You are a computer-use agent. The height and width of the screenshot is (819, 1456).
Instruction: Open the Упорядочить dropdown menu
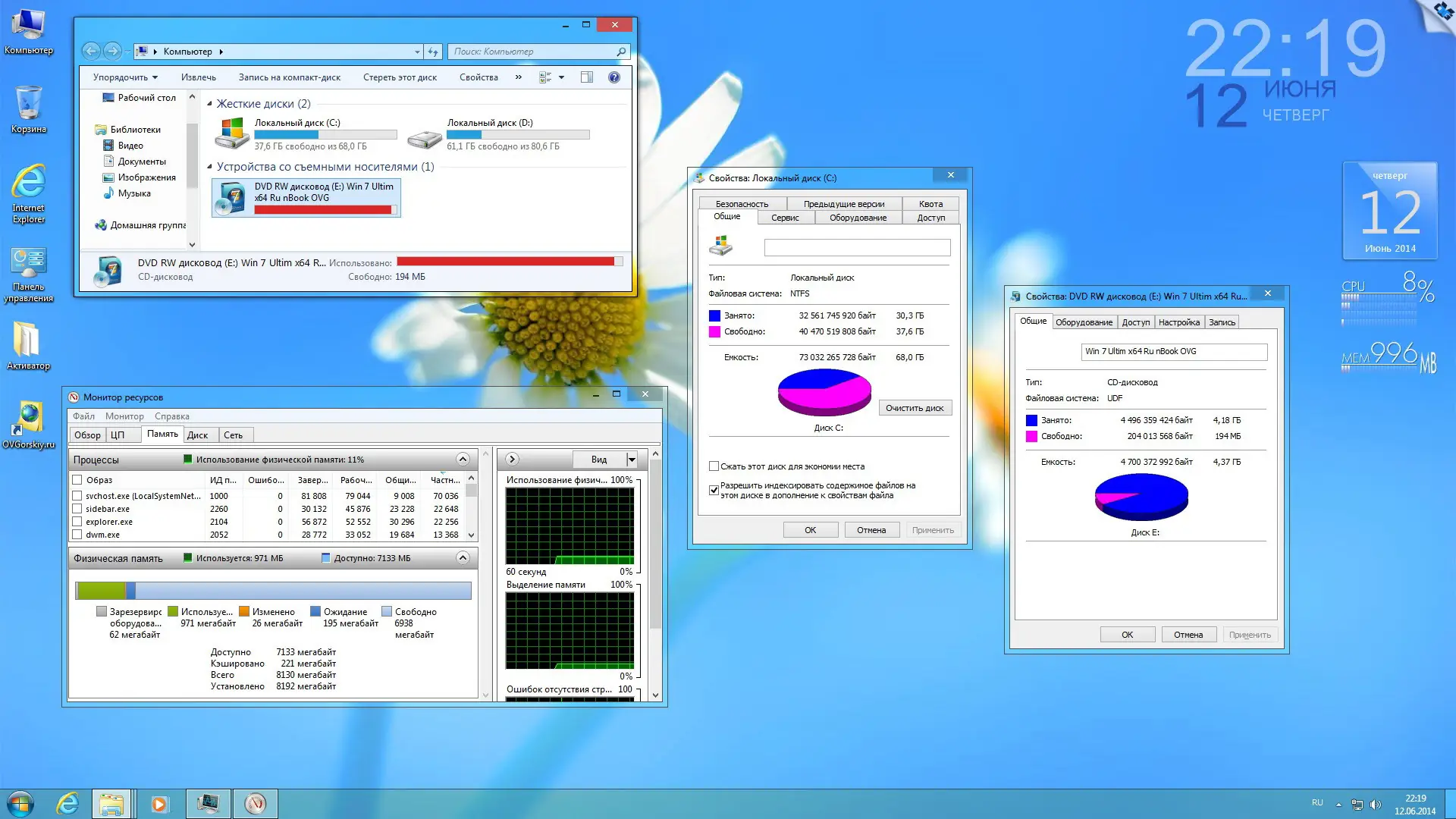point(125,77)
